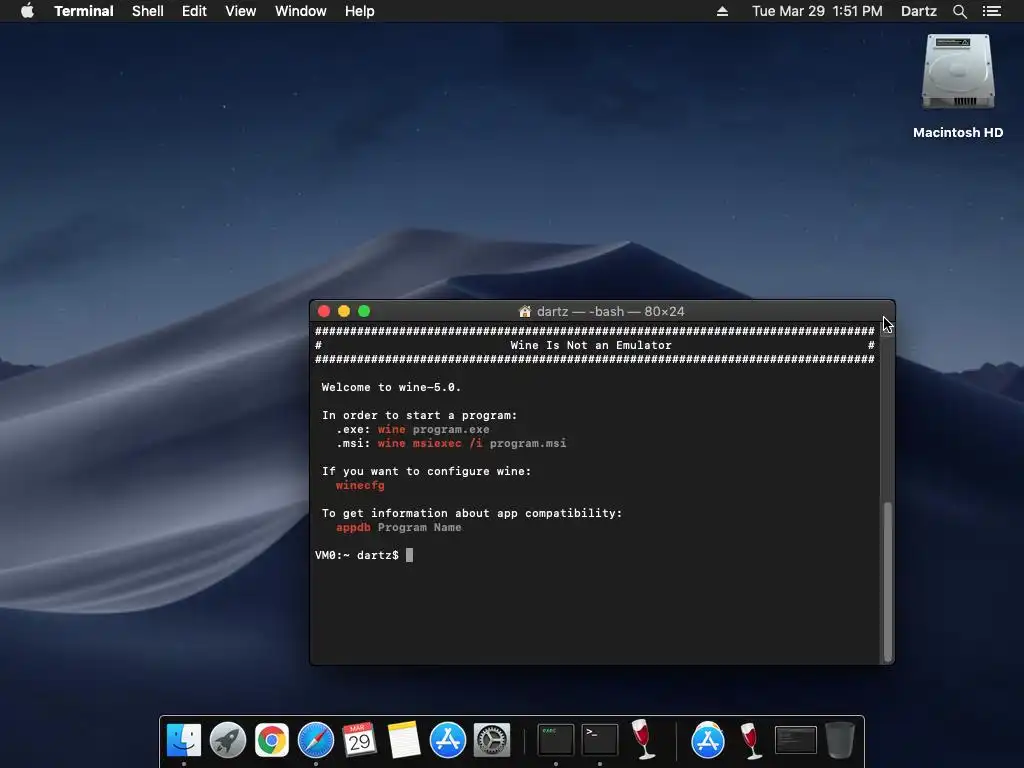Open the yellow Notes app in Dock
Image resolution: width=1024 pixels, height=768 pixels.
click(404, 740)
